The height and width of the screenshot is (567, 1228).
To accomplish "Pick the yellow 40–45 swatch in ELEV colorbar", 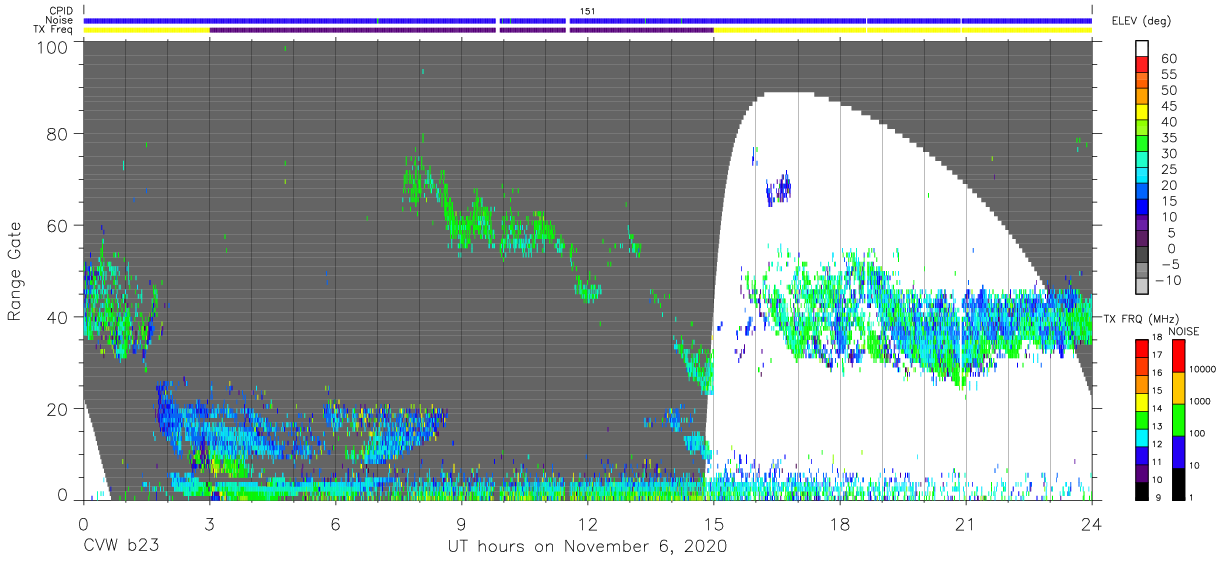I will point(1143,114).
